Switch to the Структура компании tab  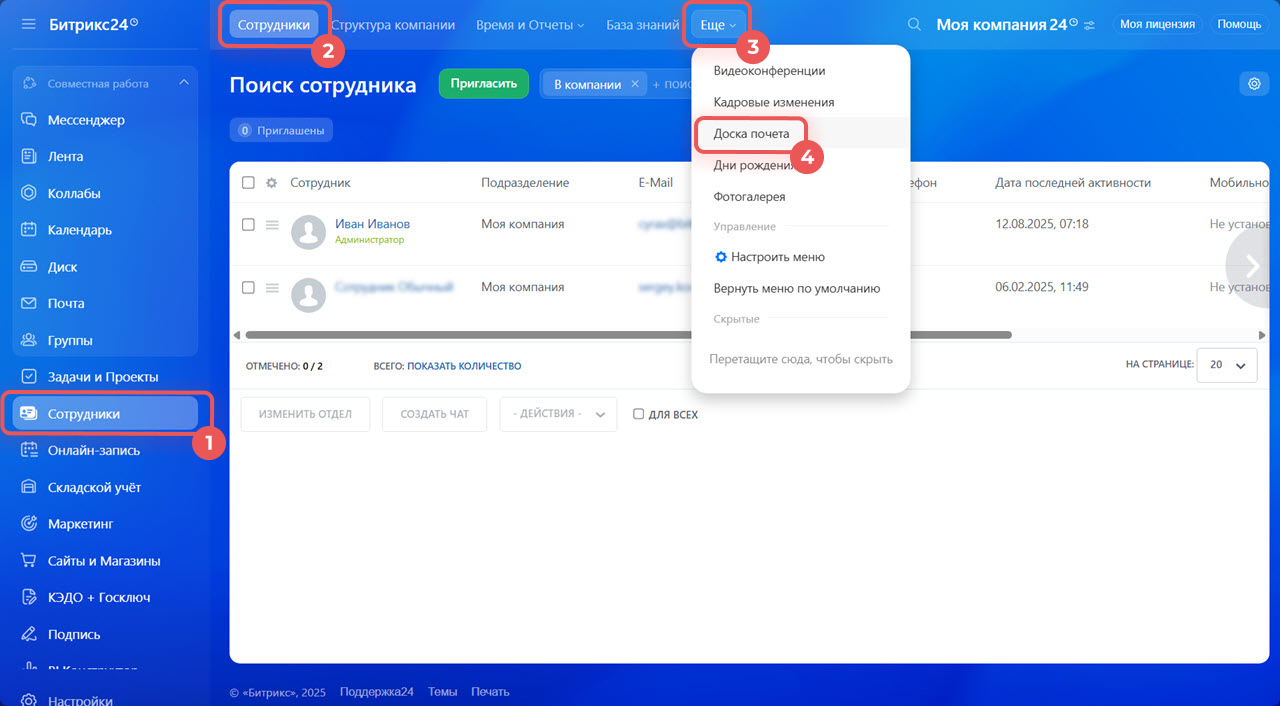point(393,25)
